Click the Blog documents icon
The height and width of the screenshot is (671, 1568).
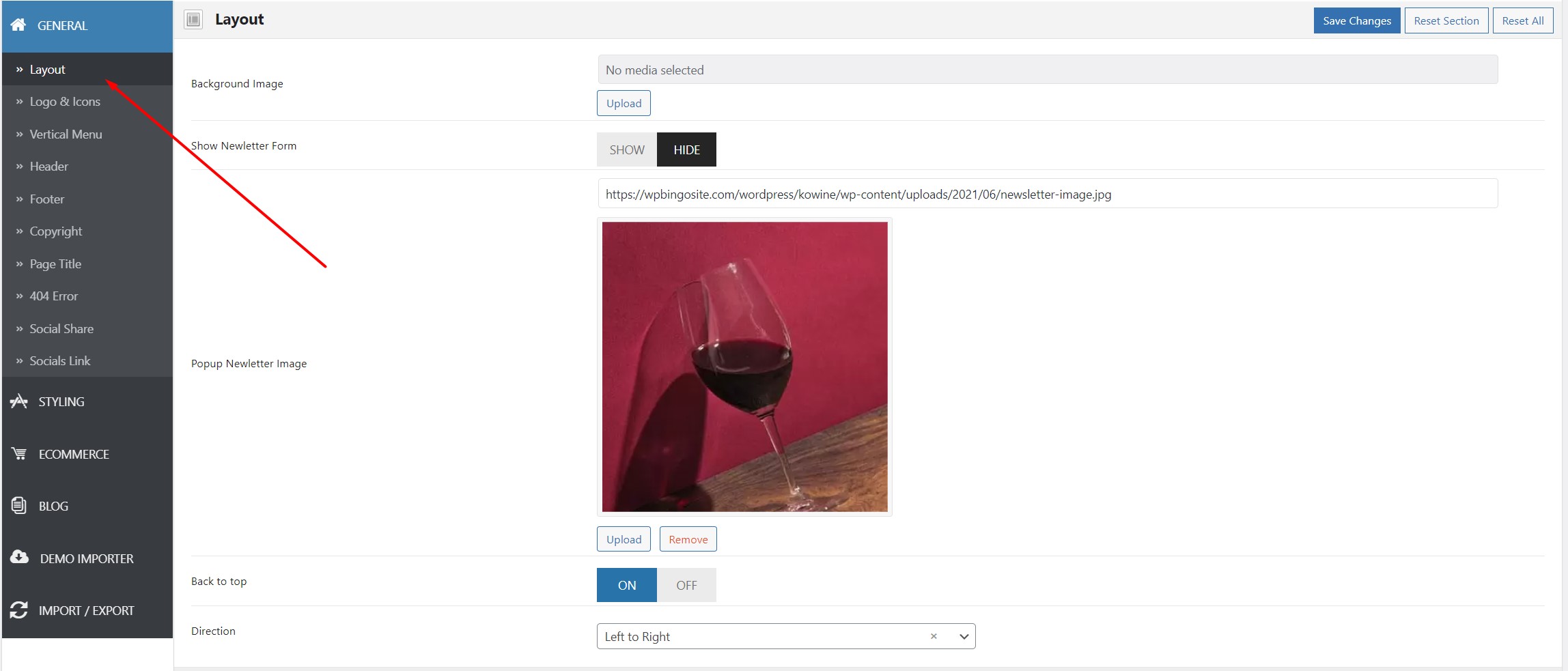click(19, 506)
